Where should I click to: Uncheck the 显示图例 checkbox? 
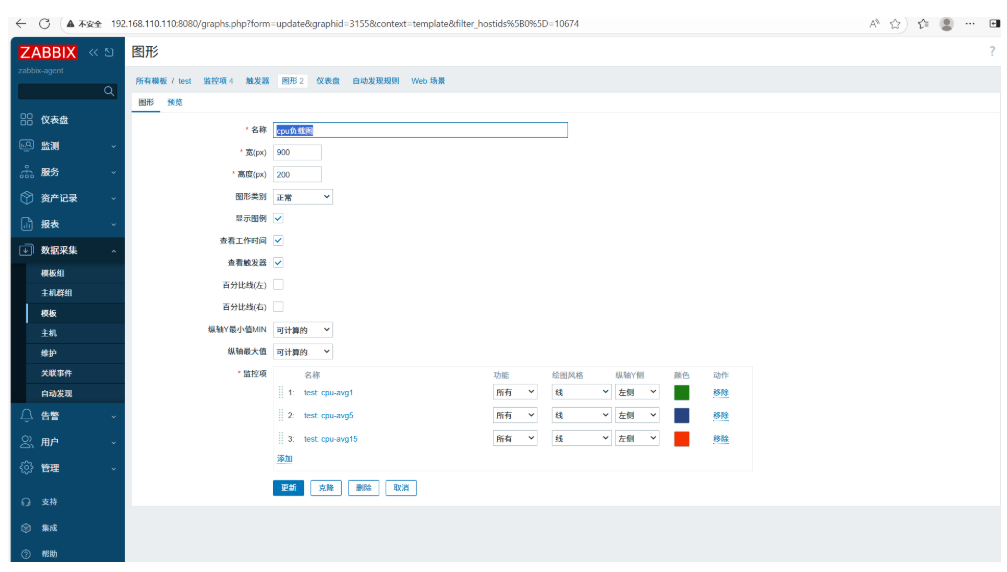click(x=278, y=218)
